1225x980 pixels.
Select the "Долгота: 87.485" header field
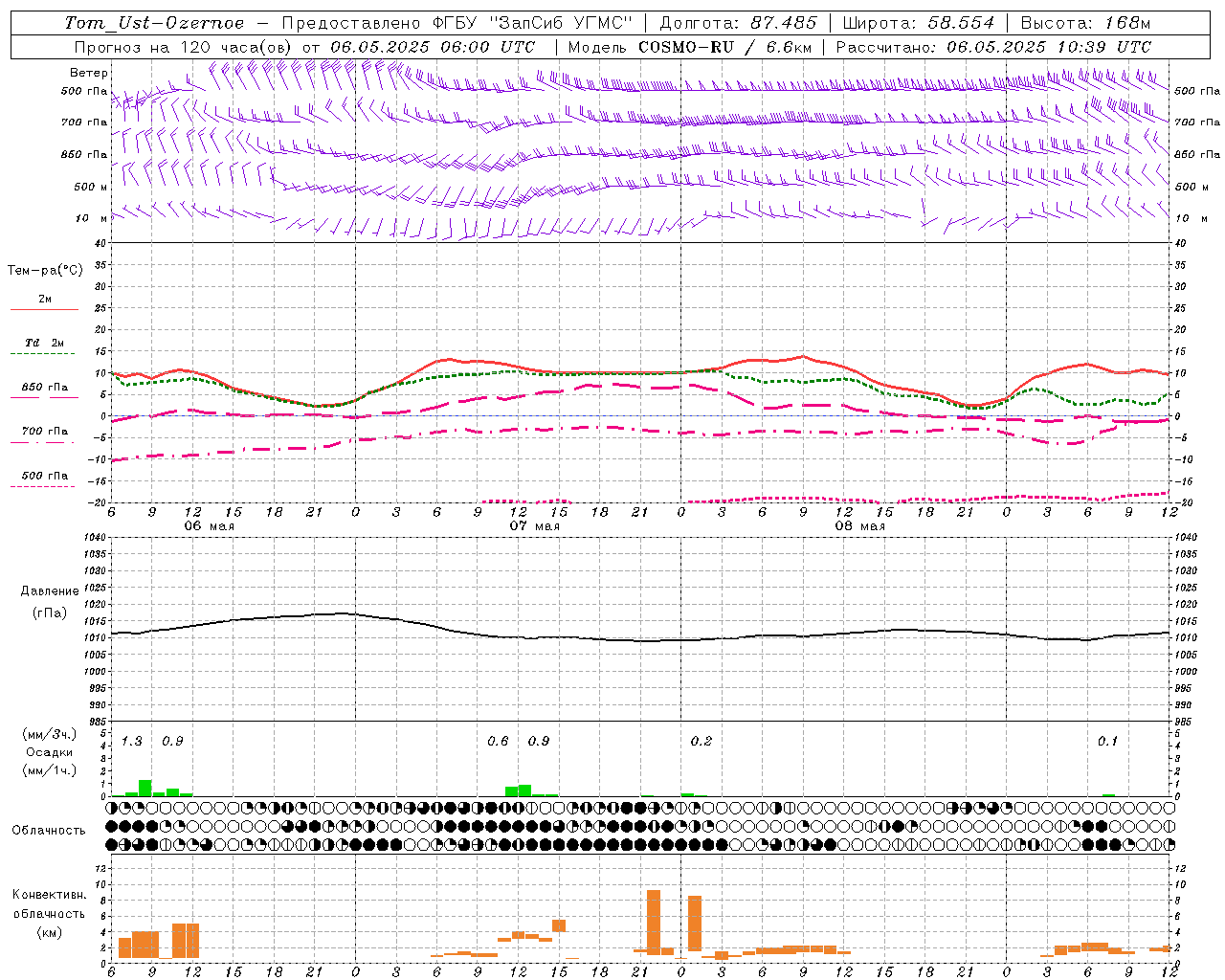tap(739, 23)
